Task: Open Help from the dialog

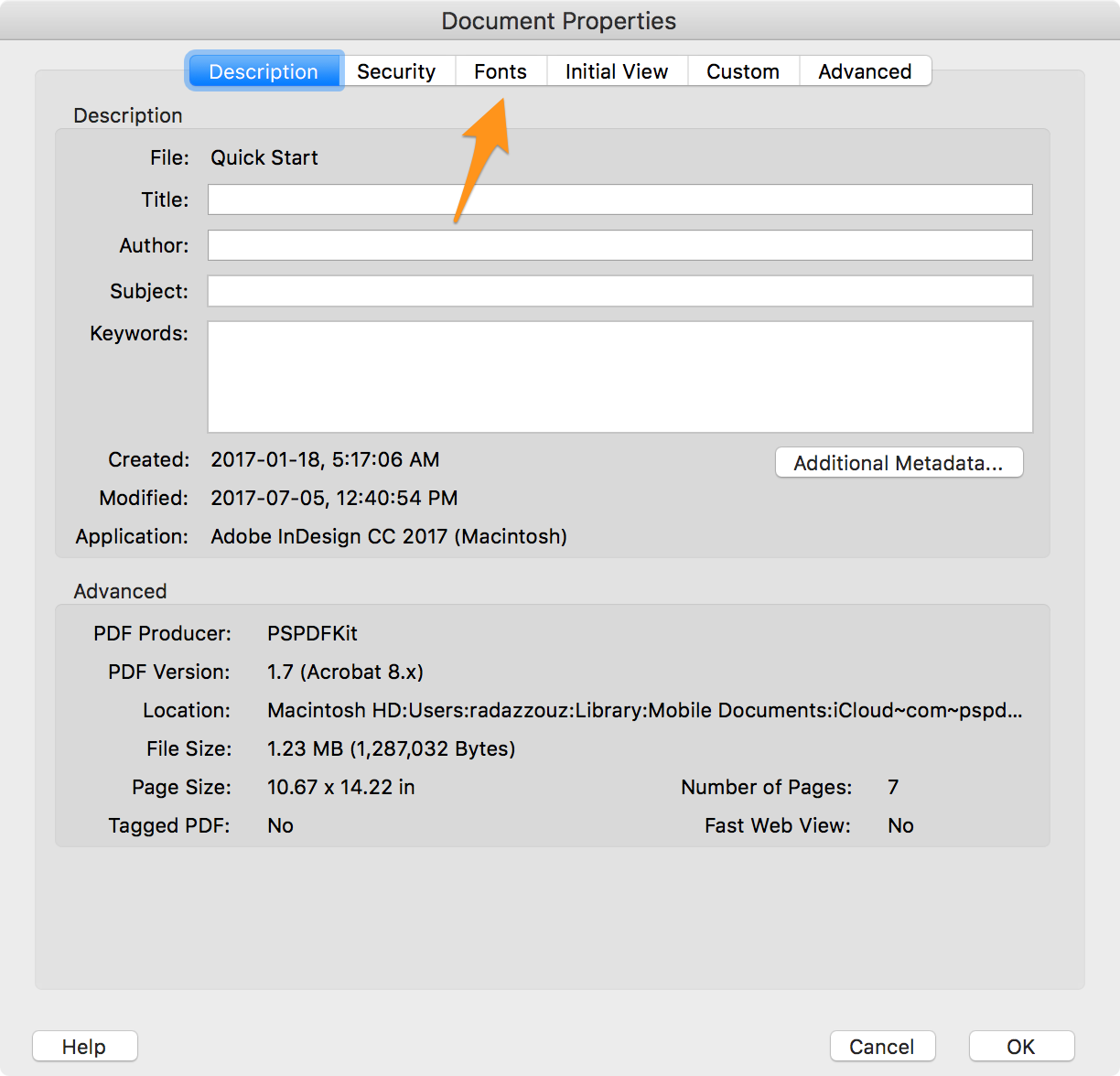Action: tap(84, 1046)
